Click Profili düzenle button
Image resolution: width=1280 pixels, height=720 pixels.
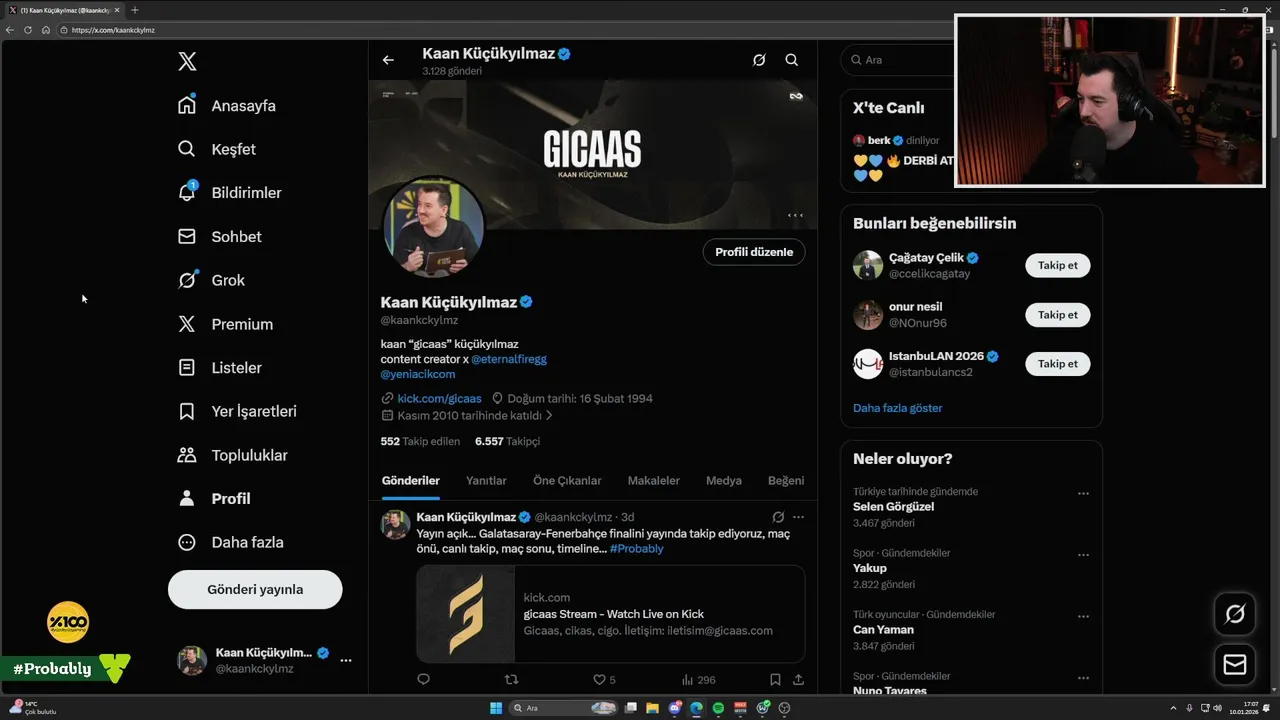754,252
